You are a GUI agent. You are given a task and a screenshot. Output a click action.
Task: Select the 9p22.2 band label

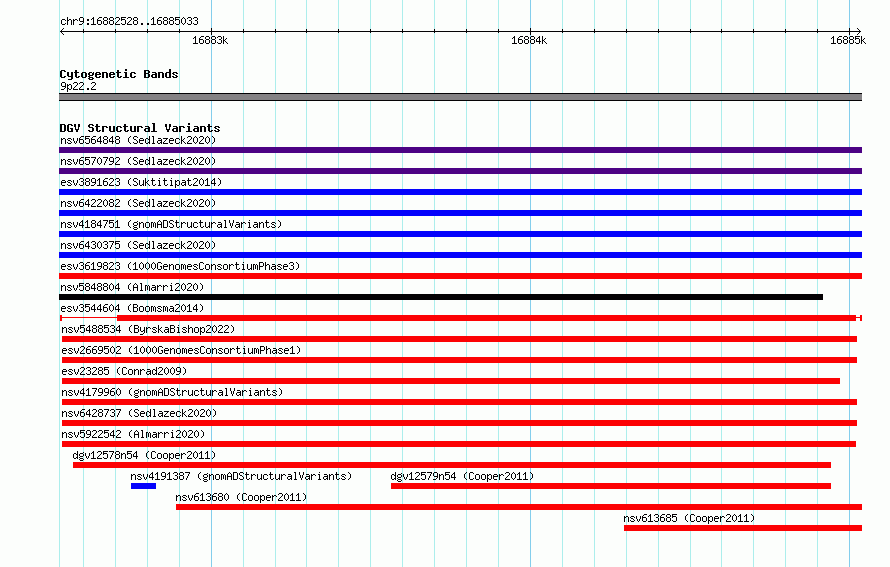tap(78, 86)
